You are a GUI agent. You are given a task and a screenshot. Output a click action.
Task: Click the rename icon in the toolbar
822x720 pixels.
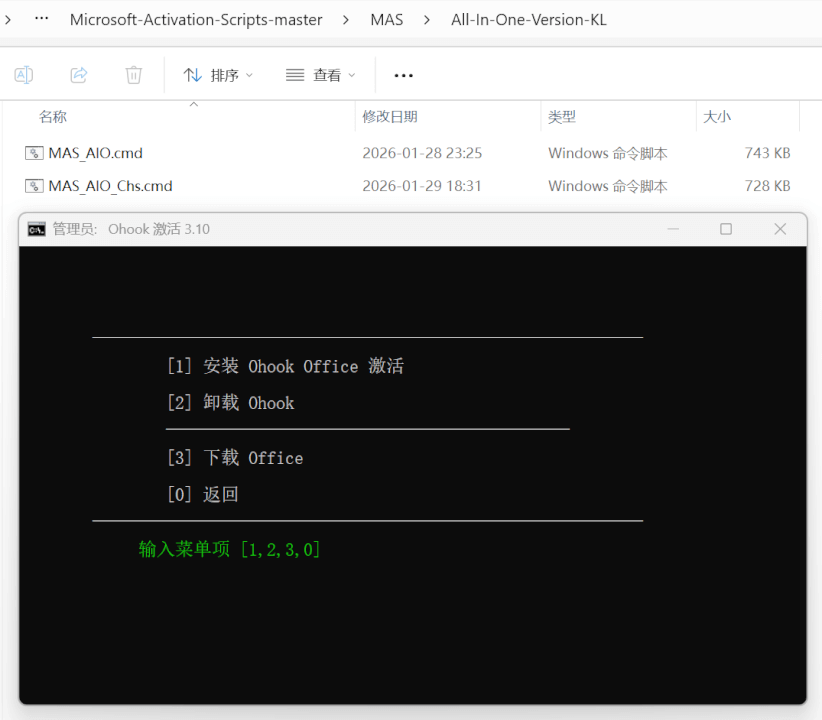(x=24, y=75)
